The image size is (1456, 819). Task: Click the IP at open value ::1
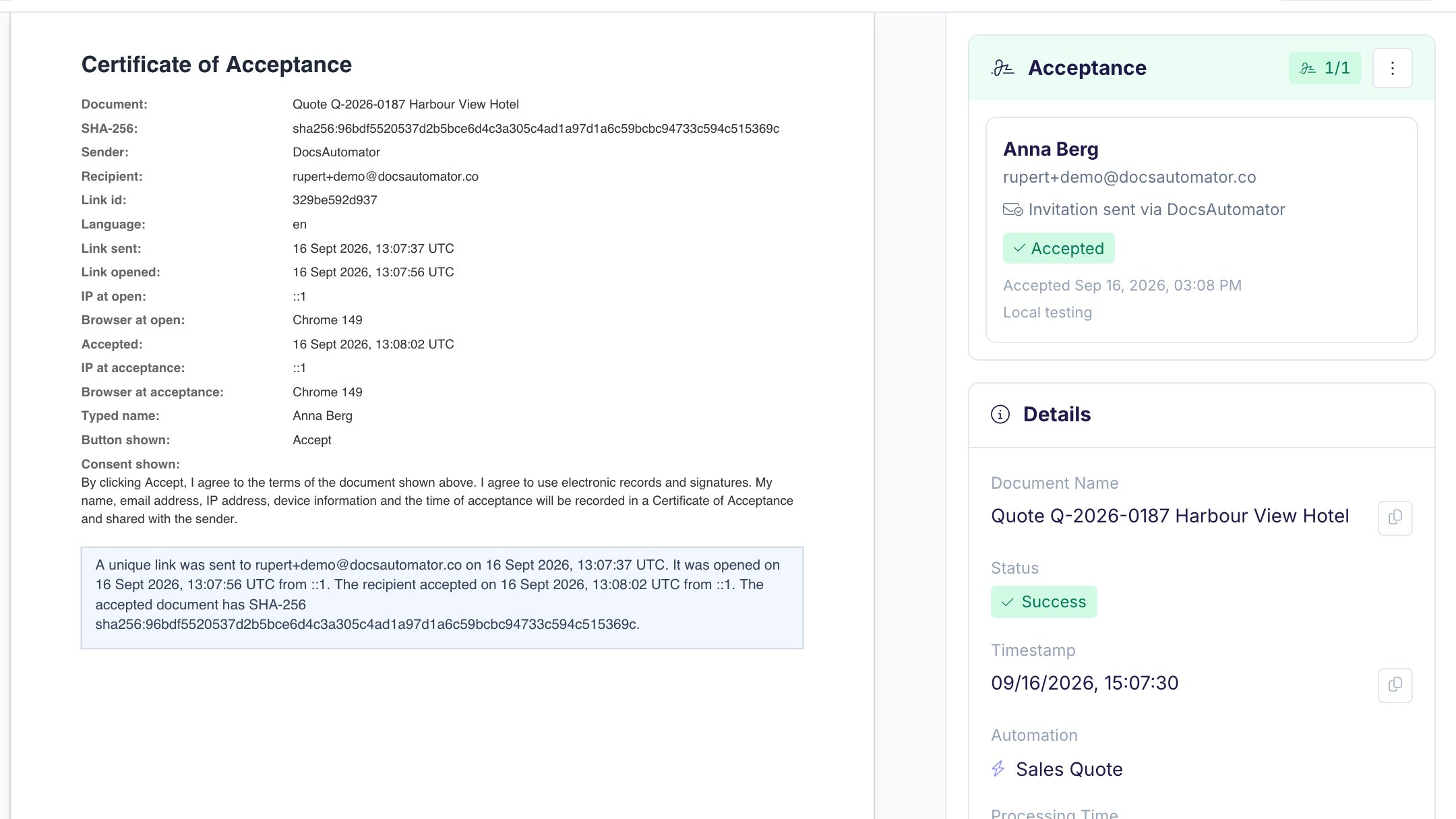pos(299,297)
